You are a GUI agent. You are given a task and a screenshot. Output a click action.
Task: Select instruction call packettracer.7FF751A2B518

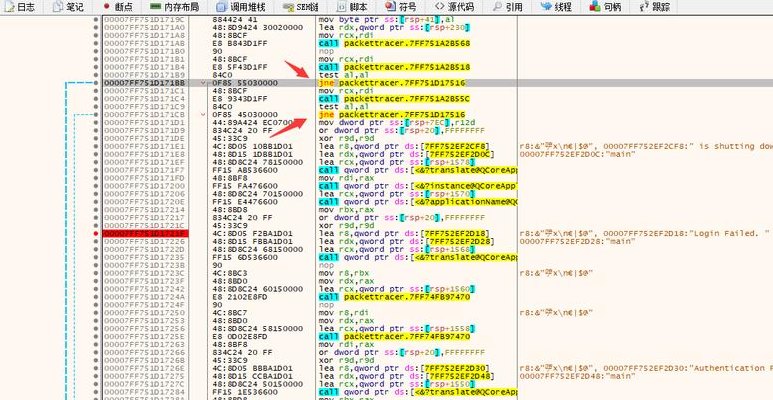[394, 67]
